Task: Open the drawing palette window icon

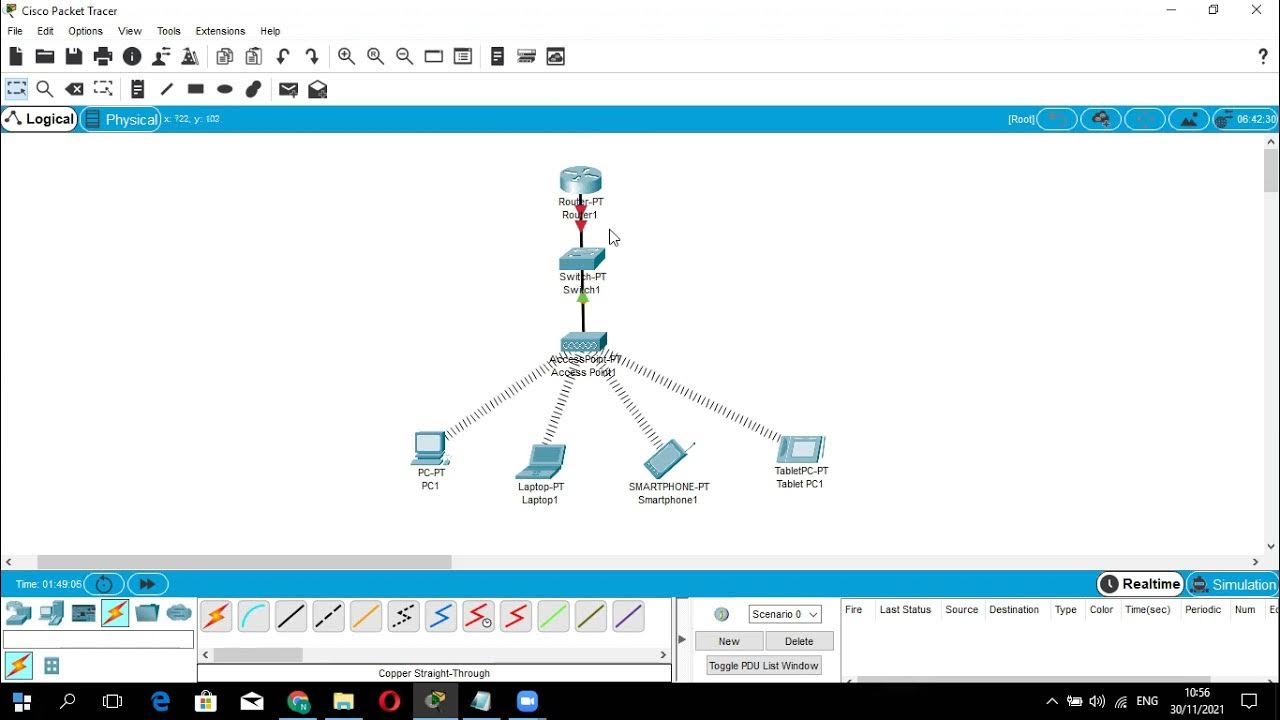Action: [433, 57]
